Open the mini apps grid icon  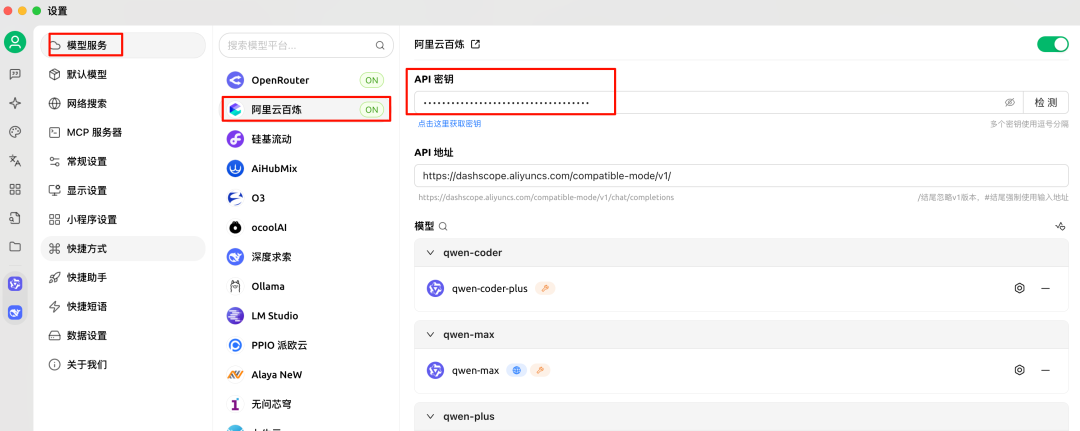click(x=15, y=189)
